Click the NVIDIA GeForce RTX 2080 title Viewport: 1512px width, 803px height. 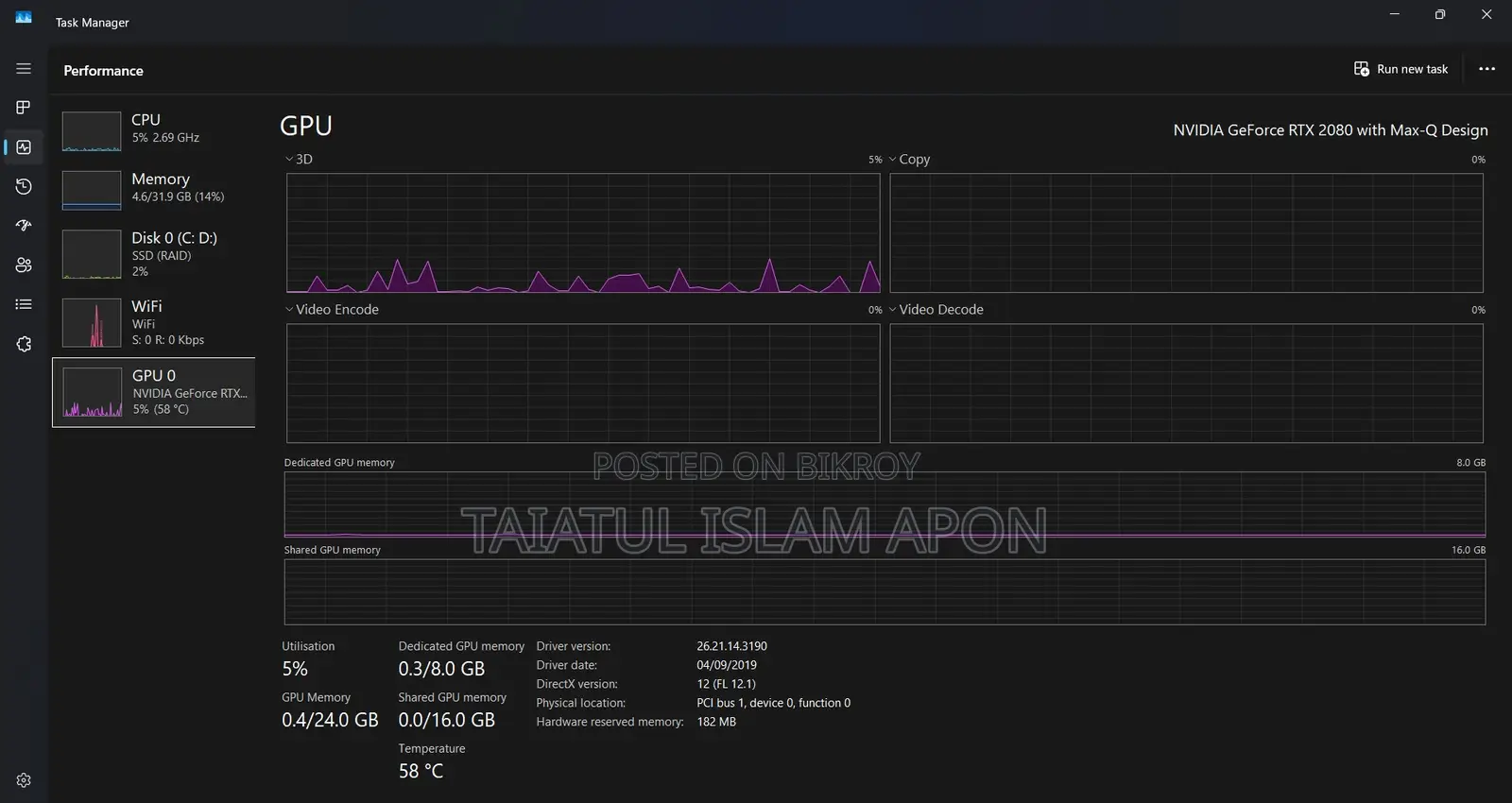[x=1331, y=130]
